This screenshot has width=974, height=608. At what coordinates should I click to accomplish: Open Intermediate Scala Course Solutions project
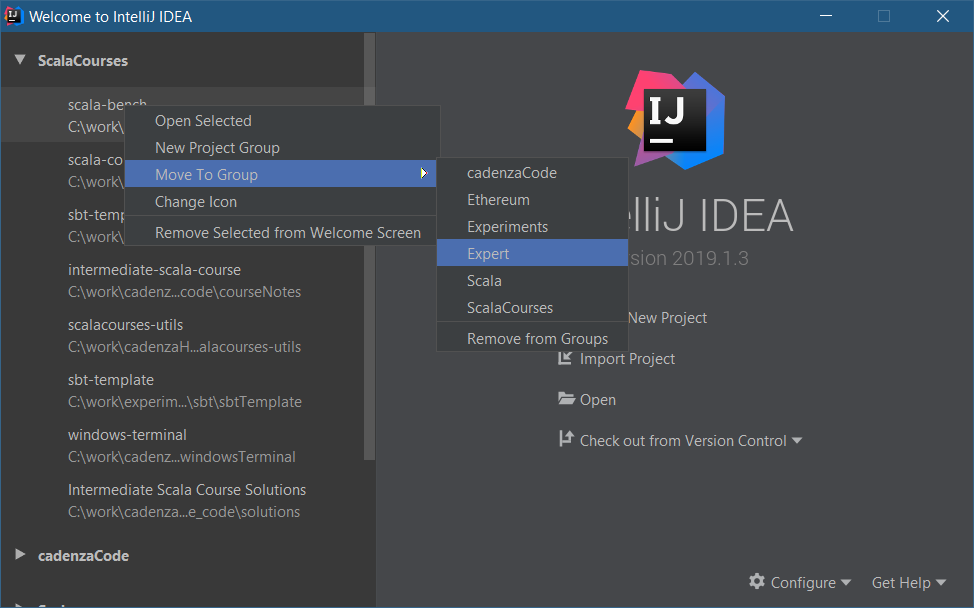(184, 501)
